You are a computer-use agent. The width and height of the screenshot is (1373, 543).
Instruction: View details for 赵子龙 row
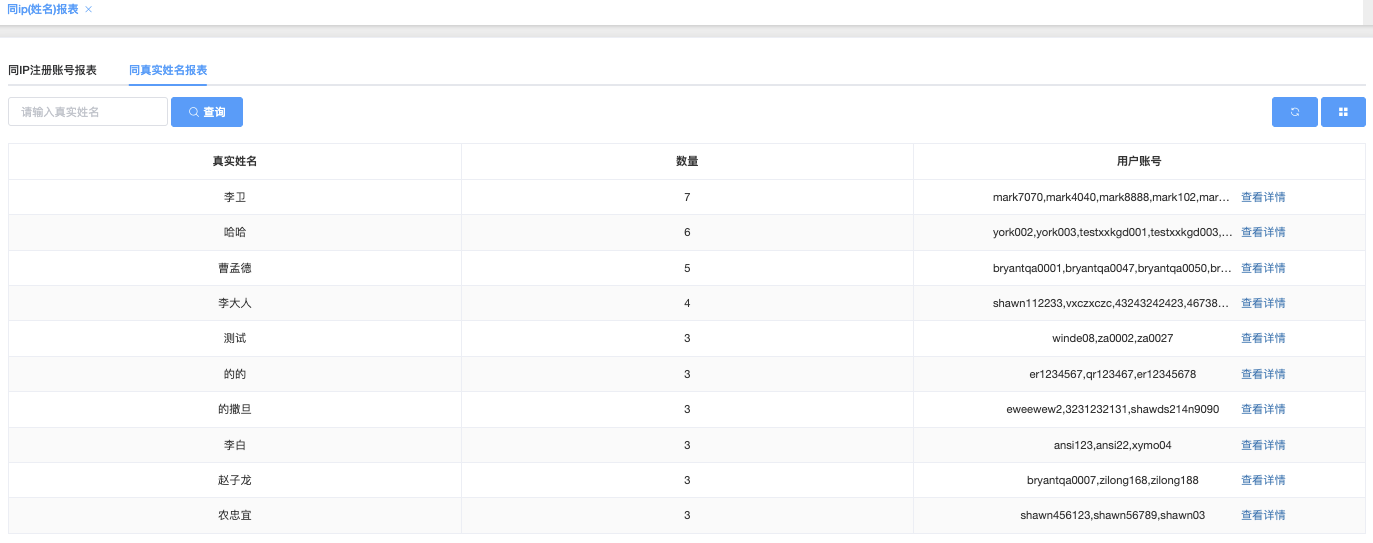coord(1263,480)
